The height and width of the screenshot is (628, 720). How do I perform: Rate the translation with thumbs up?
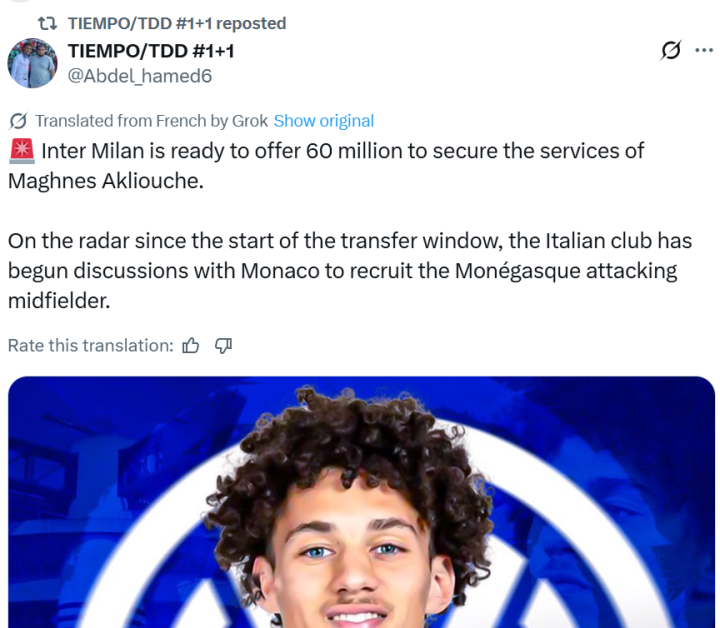click(191, 346)
